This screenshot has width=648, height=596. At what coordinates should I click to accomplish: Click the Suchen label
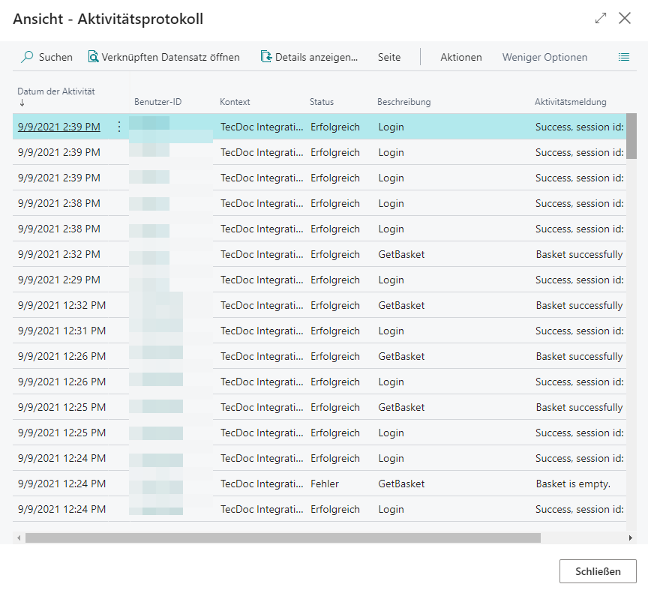[55, 57]
